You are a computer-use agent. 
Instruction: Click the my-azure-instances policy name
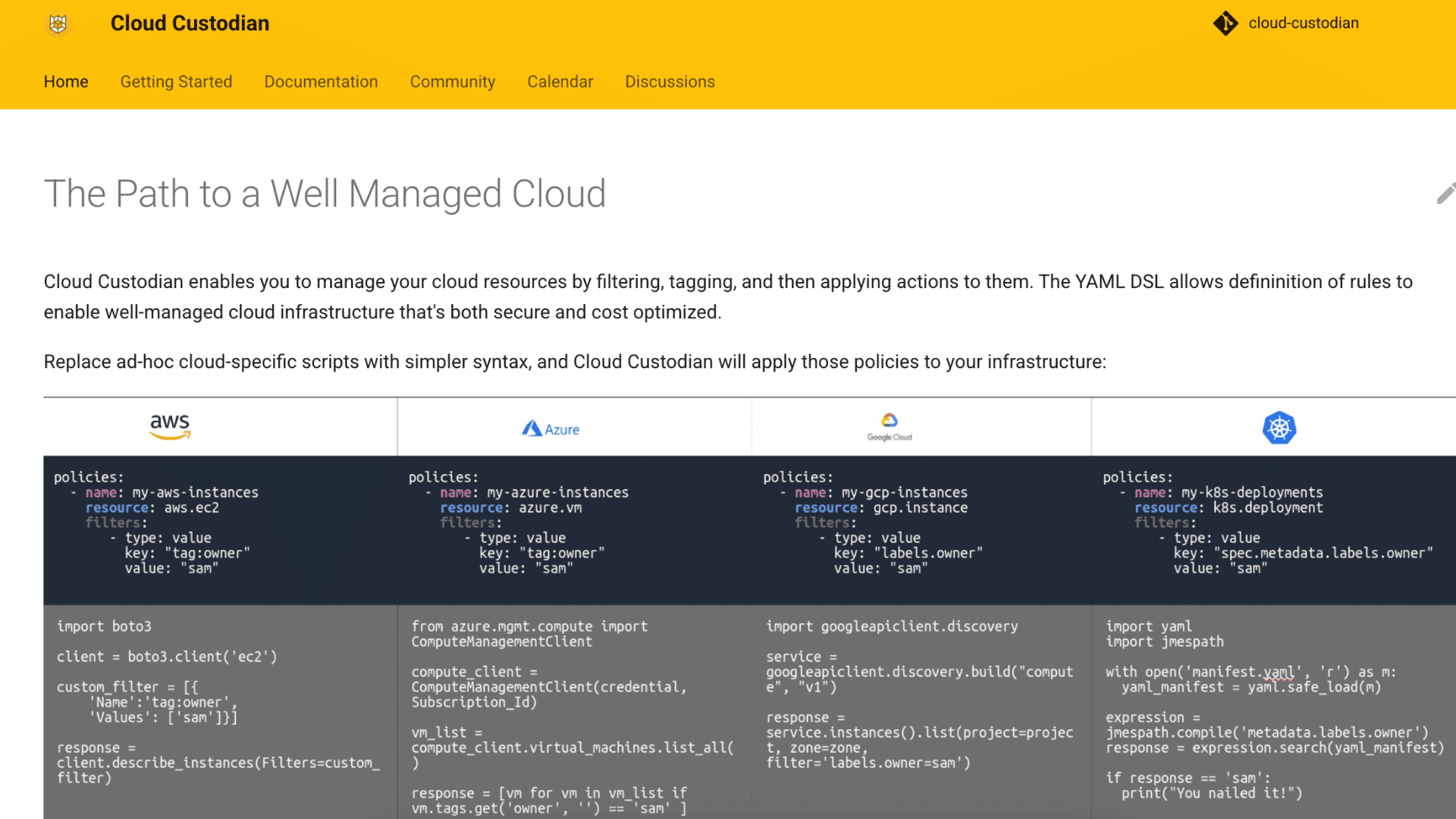click(x=557, y=493)
